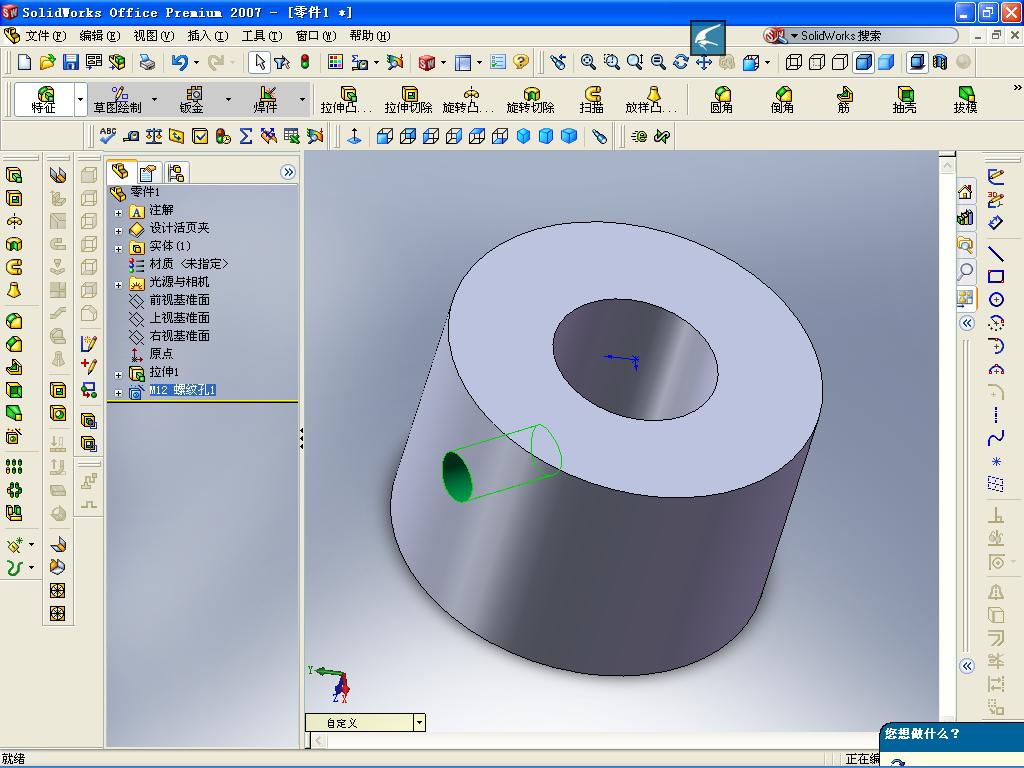Toggle Shaded With Edges display mode

863,62
